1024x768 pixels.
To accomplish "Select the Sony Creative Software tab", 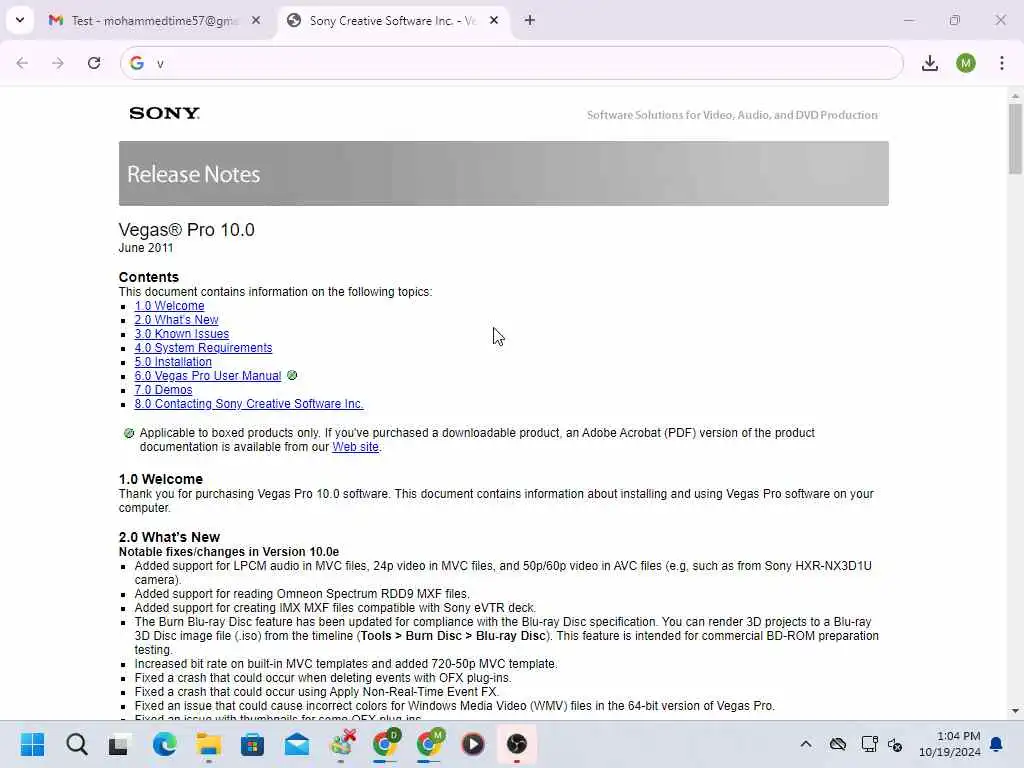I will pyautogui.click(x=394, y=21).
